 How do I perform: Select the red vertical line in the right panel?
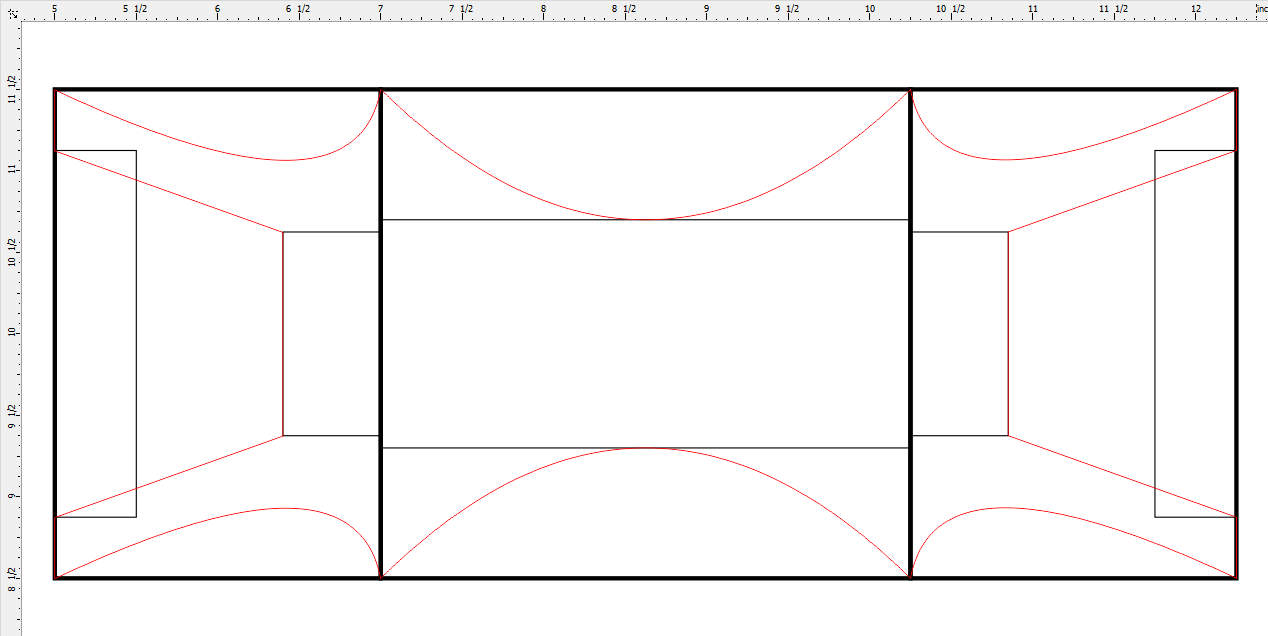click(1008, 334)
